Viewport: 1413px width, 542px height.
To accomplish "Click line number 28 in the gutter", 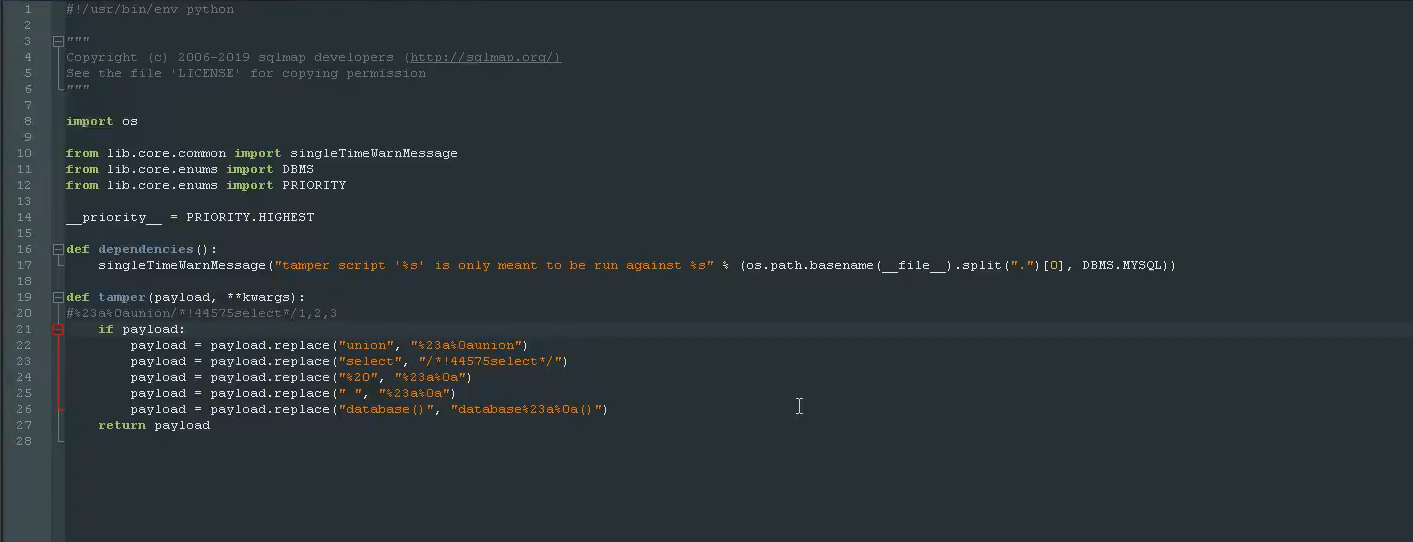I will pos(24,441).
